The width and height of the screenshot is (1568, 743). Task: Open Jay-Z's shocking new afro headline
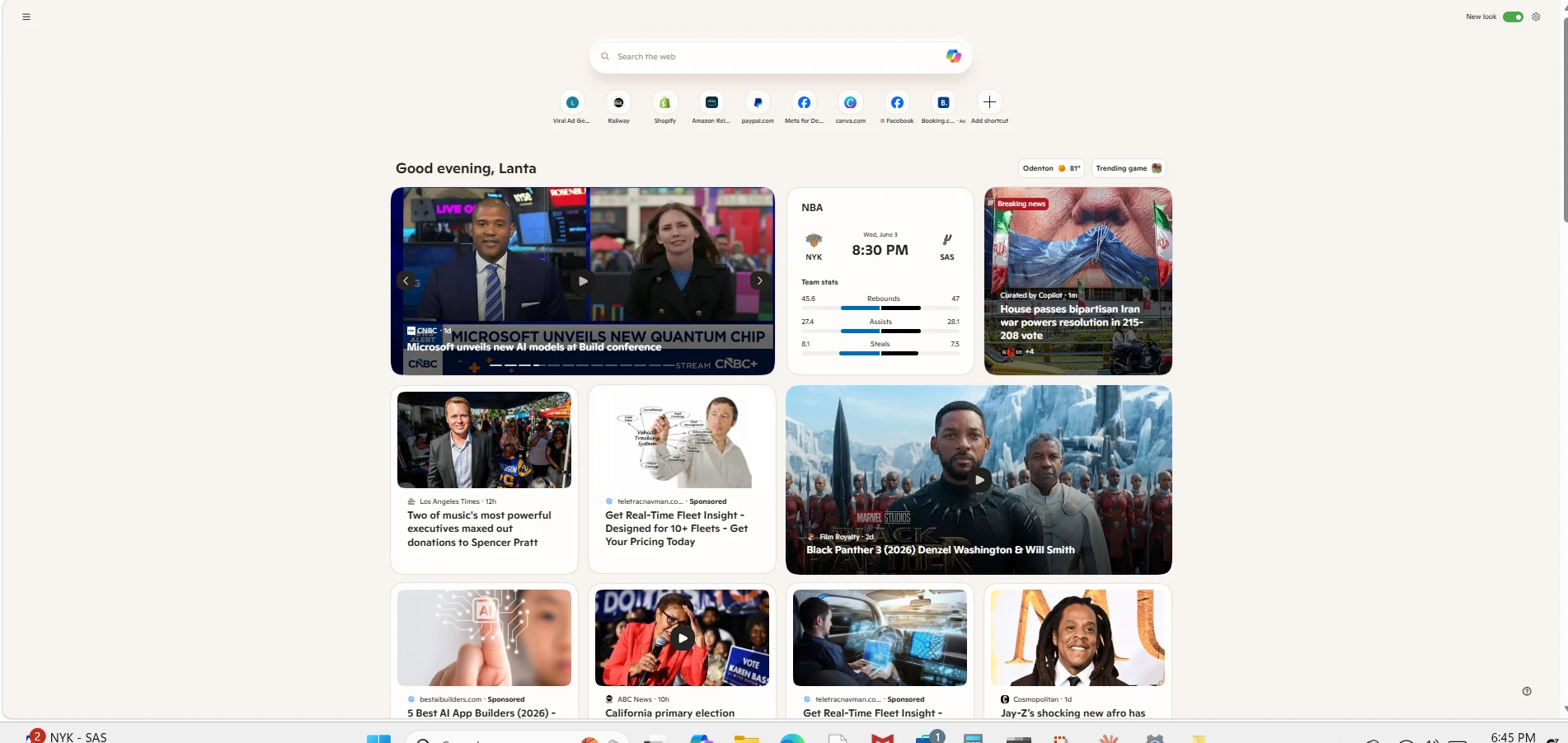click(1073, 713)
